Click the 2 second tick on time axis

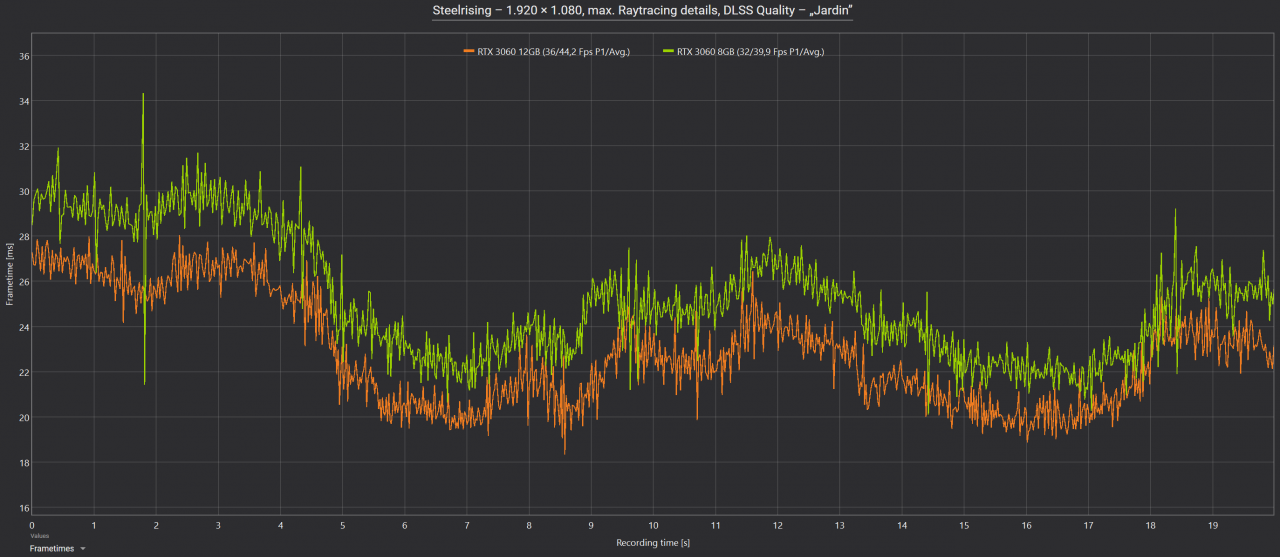click(156, 524)
